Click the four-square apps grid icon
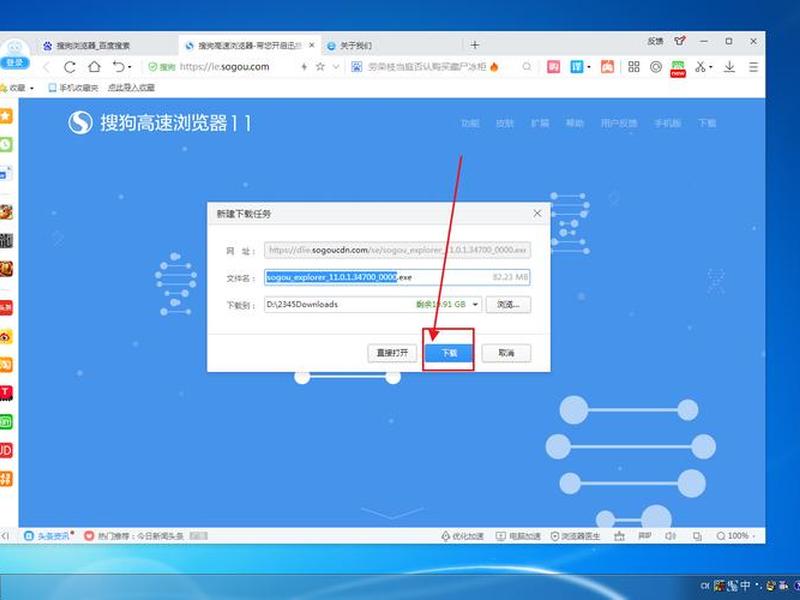 pyautogui.click(x=634, y=67)
